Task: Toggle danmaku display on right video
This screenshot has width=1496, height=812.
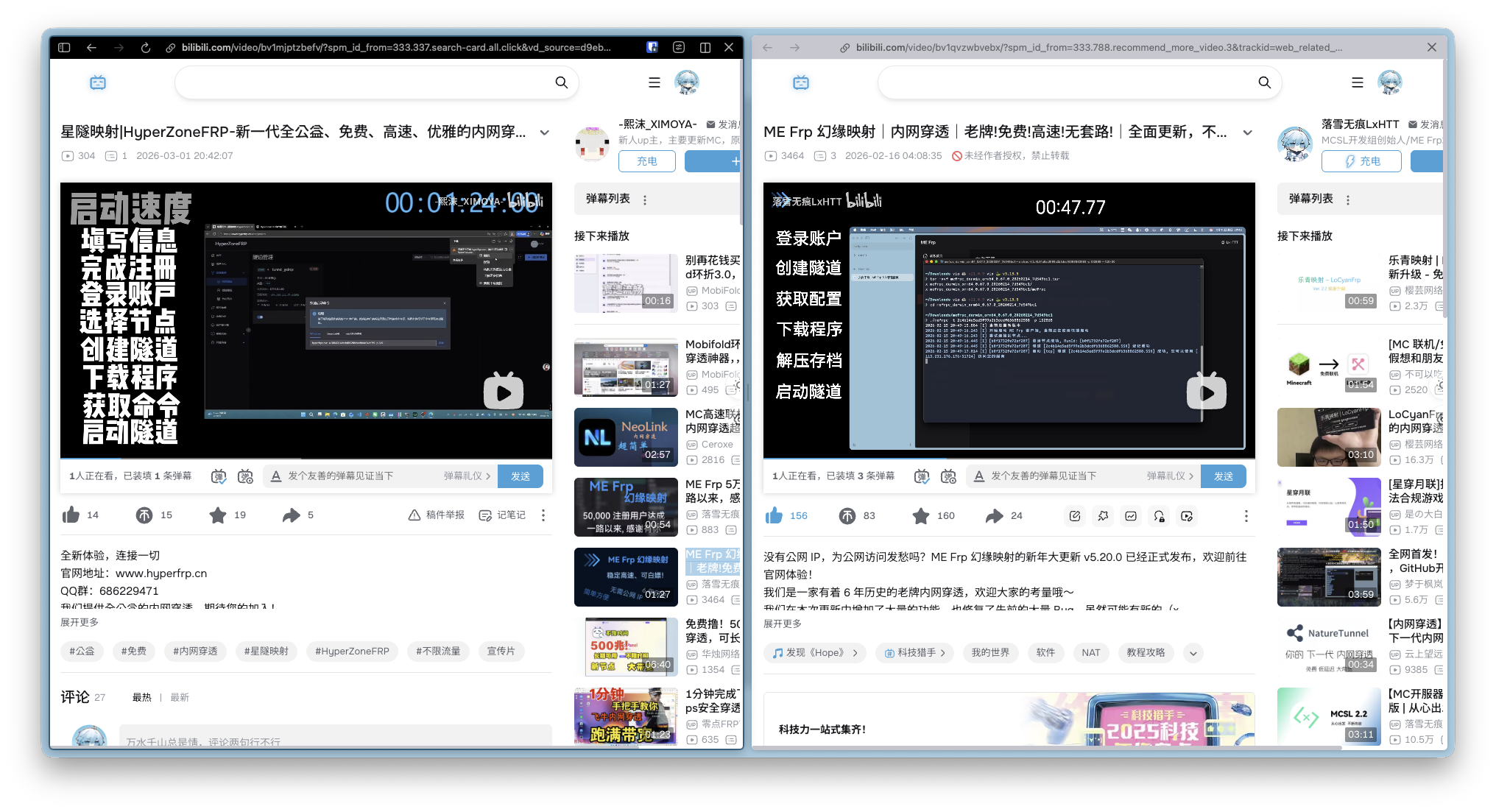Action: pos(922,476)
